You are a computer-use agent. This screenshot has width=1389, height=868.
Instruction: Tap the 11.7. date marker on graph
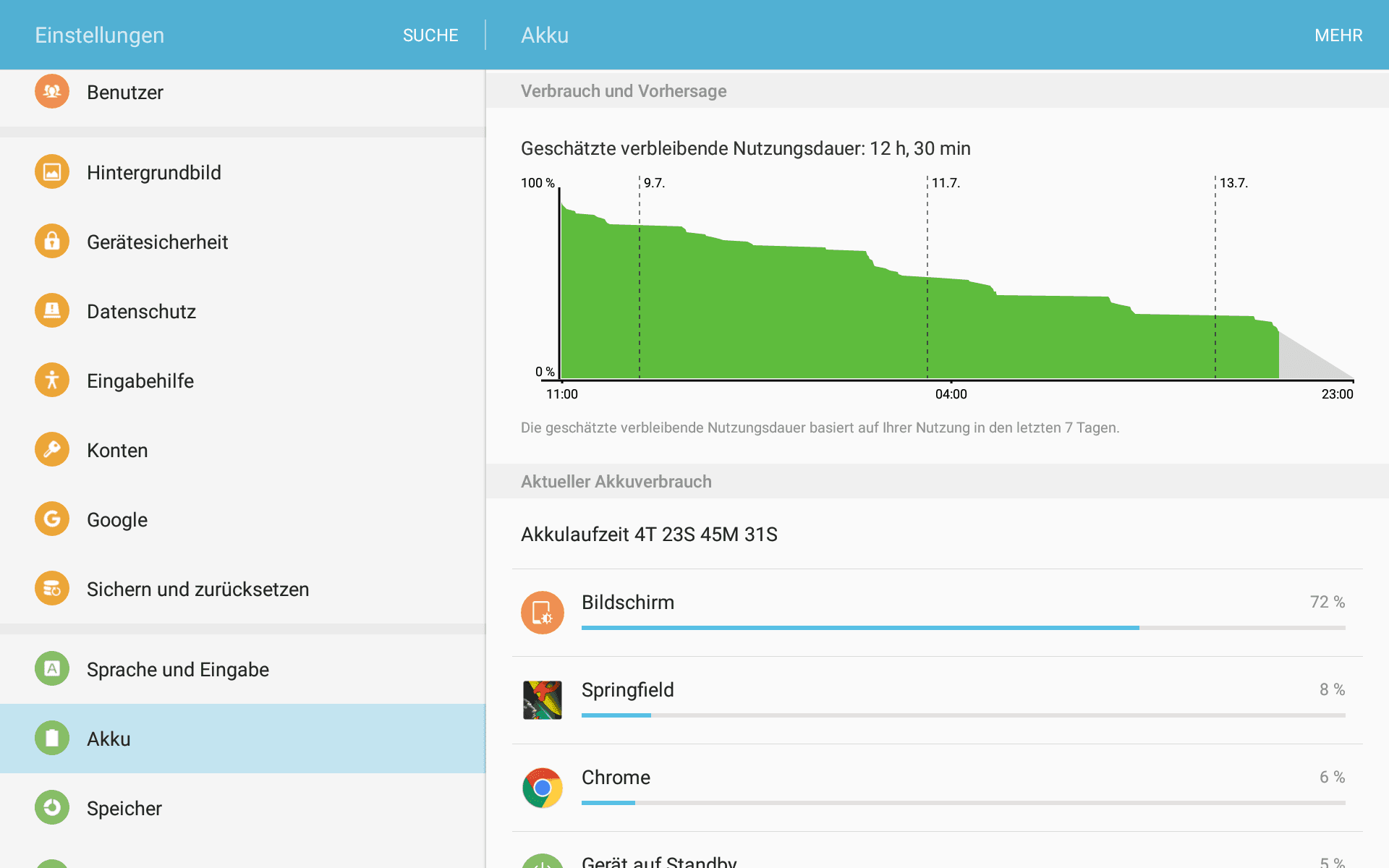click(946, 183)
